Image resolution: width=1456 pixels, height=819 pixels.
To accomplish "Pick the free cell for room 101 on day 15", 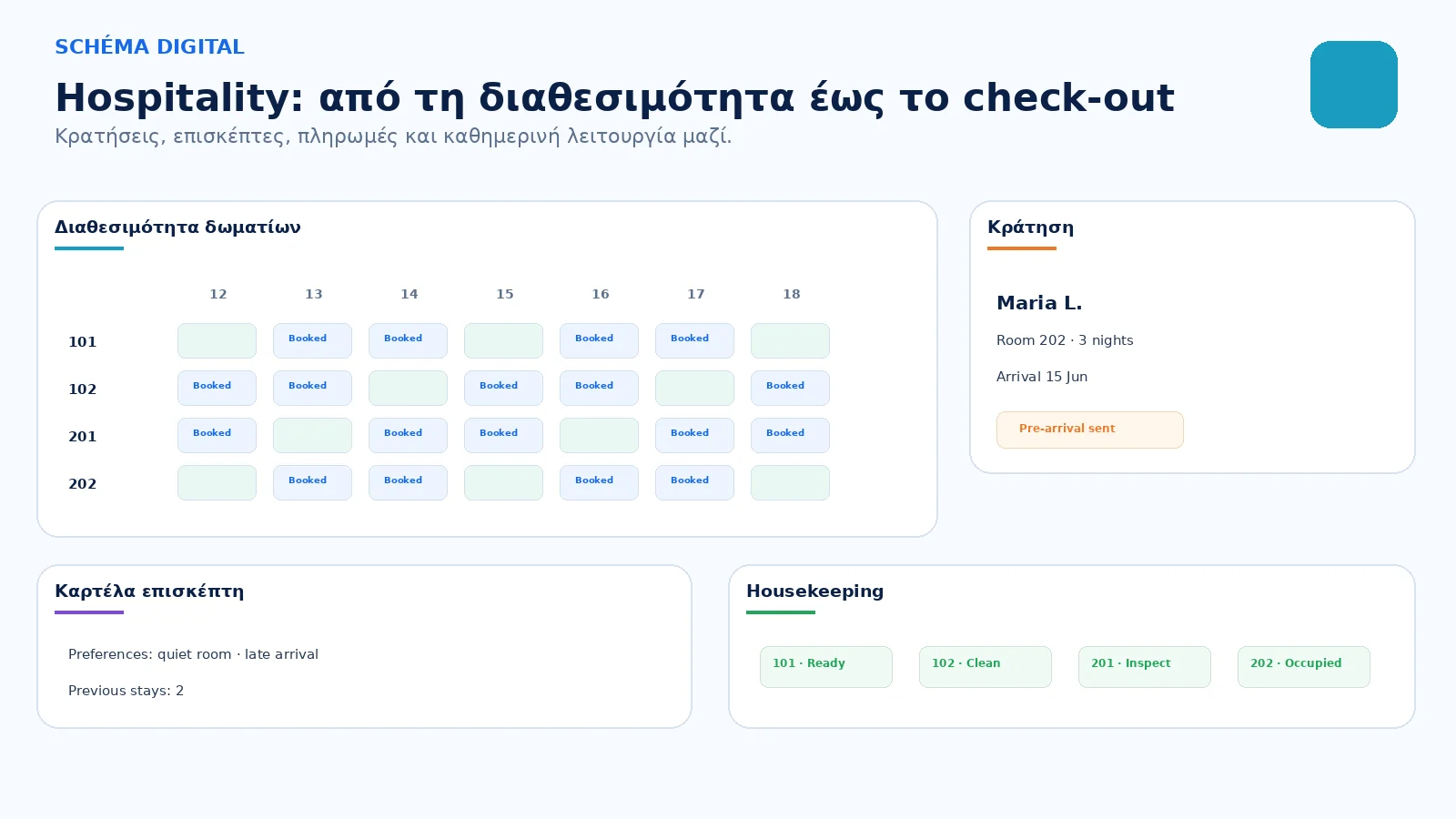I will (503, 341).
